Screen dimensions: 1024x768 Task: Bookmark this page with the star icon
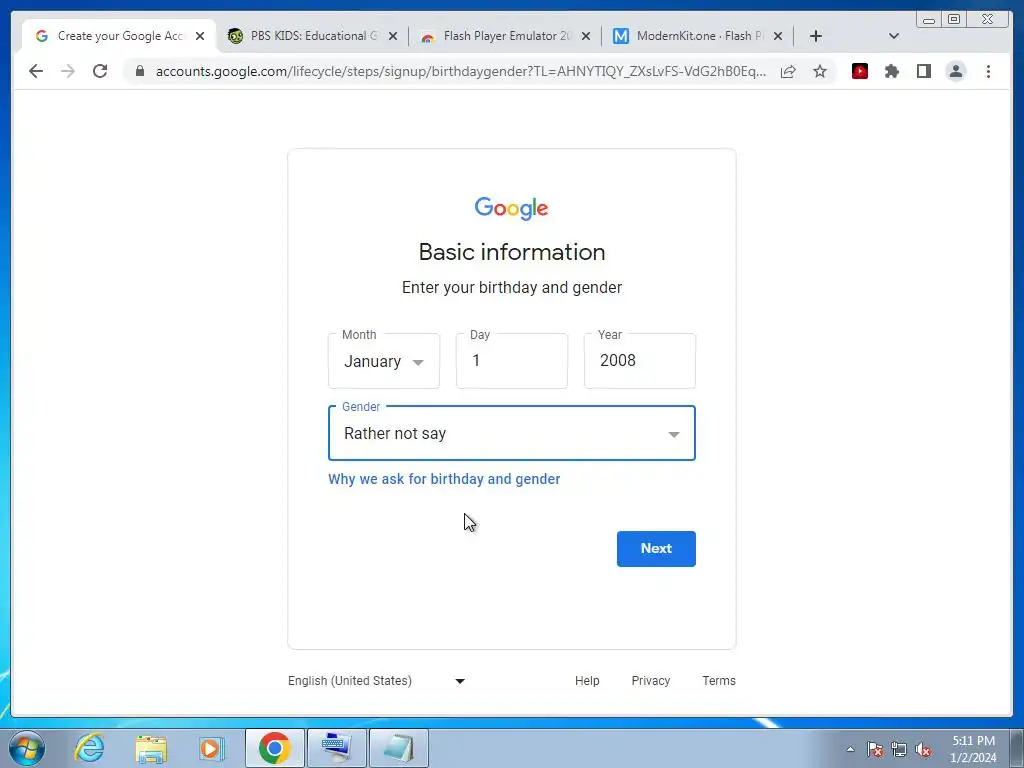pos(820,71)
